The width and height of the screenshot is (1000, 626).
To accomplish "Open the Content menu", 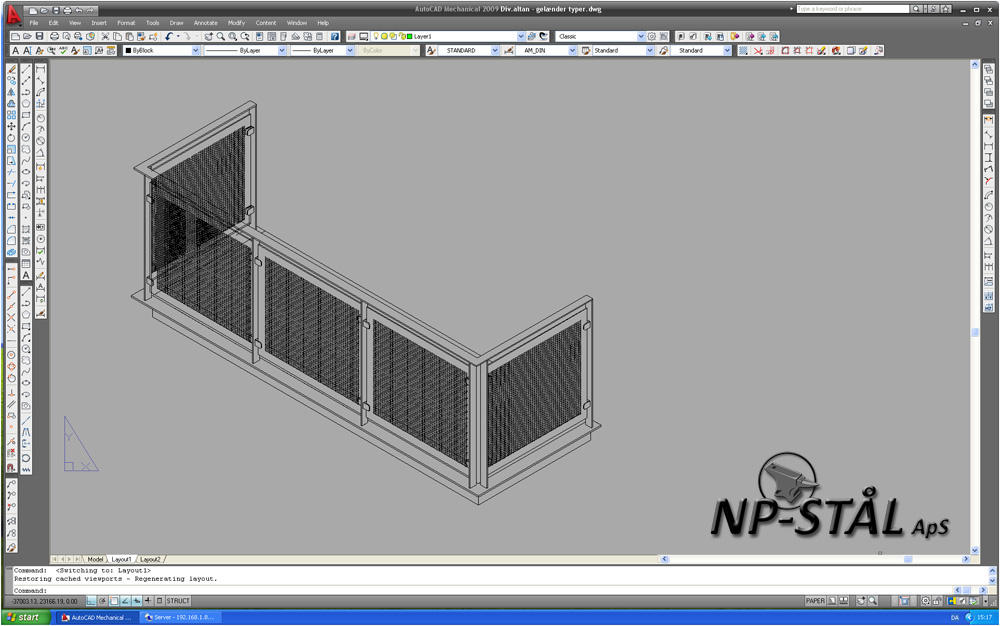I will coord(265,23).
